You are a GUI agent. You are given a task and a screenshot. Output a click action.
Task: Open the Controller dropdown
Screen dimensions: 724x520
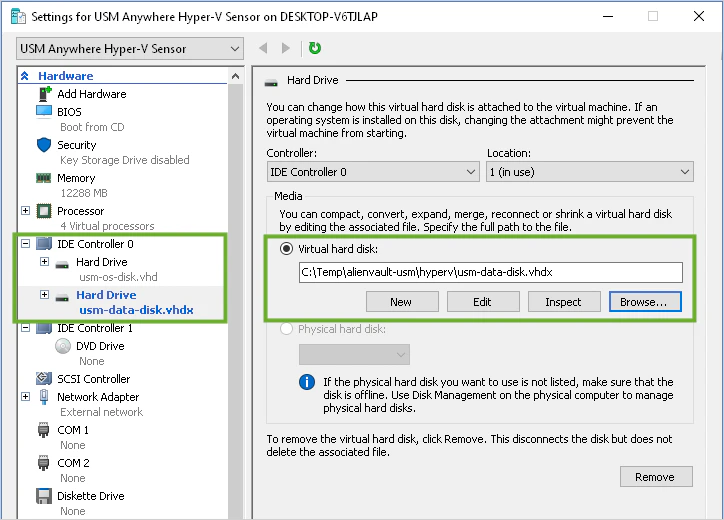(x=373, y=172)
